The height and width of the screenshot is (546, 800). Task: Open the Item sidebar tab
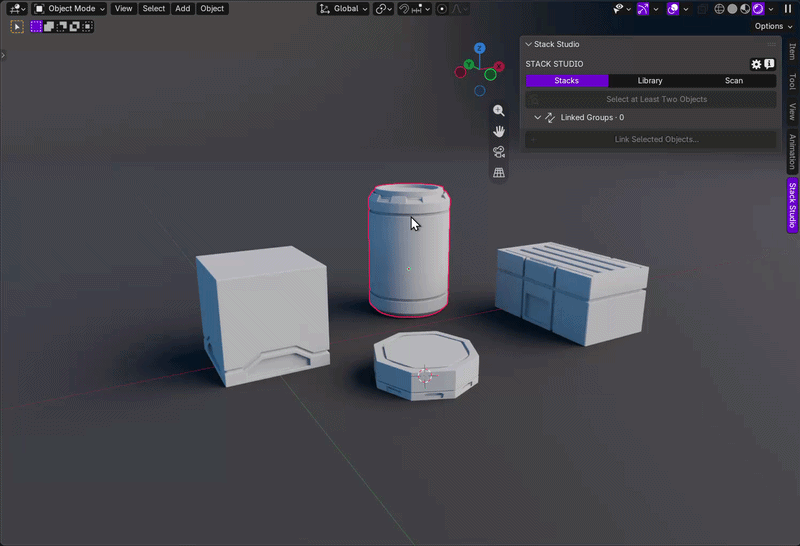pos(792,52)
